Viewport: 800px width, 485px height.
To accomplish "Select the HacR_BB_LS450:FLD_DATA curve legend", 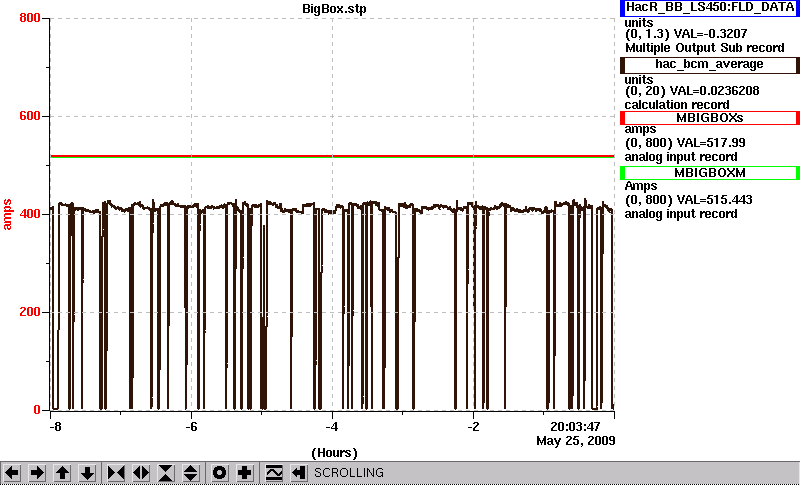I will (x=710, y=8).
